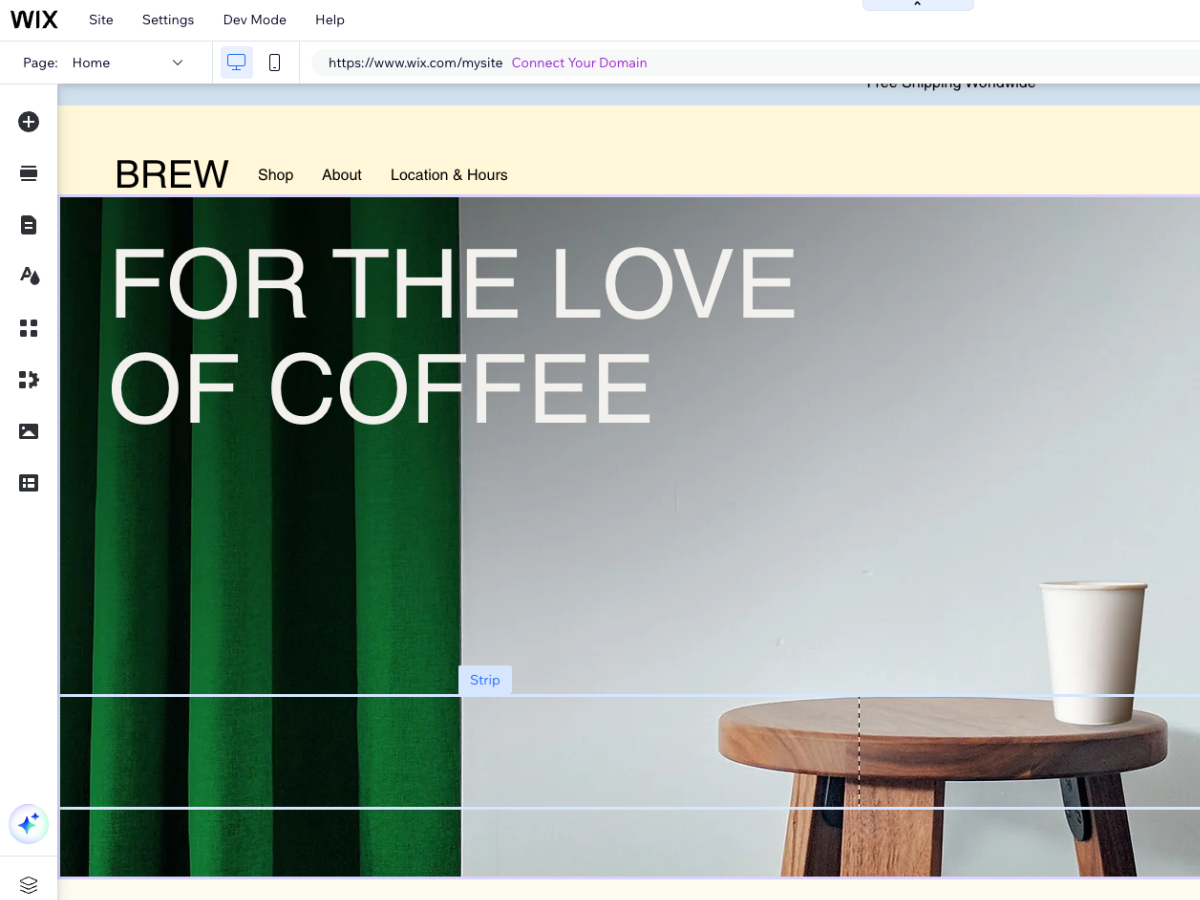Click the Strip label tag

click(485, 680)
